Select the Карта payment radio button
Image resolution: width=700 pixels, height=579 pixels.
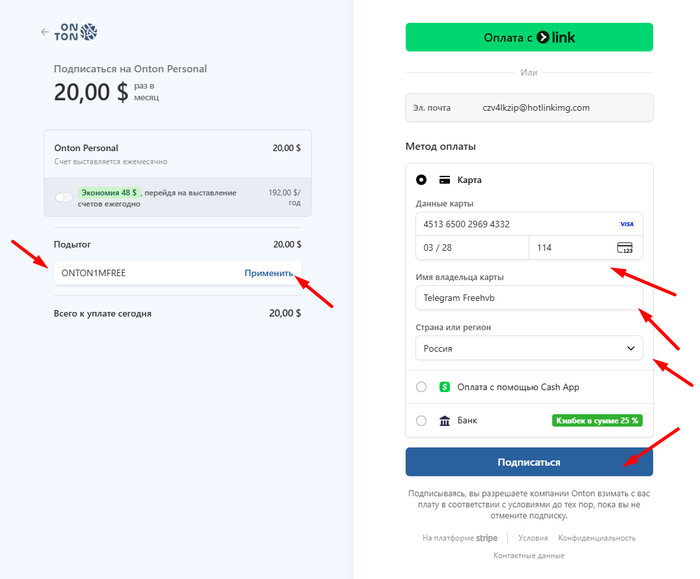point(421,180)
